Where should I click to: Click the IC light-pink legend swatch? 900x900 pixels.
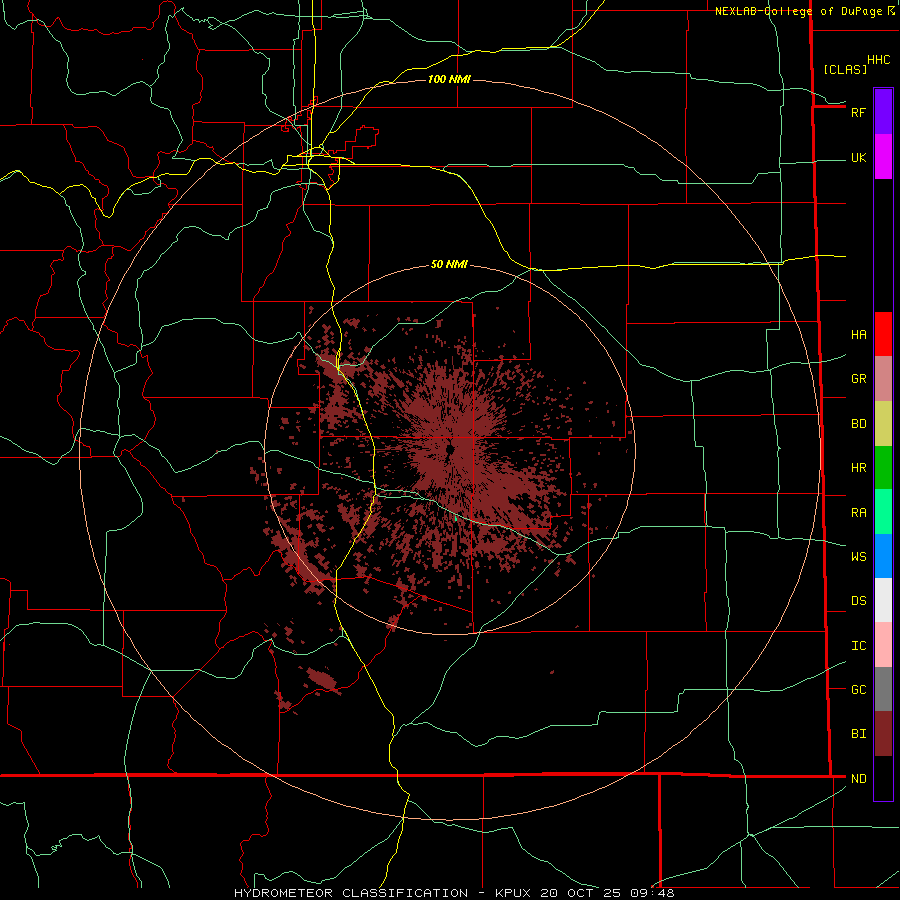click(x=883, y=645)
